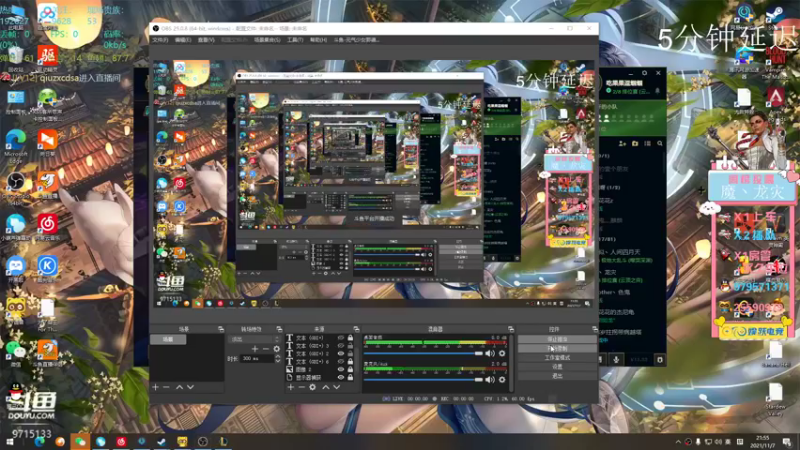Open mic/aux audio settings gear

(502, 380)
